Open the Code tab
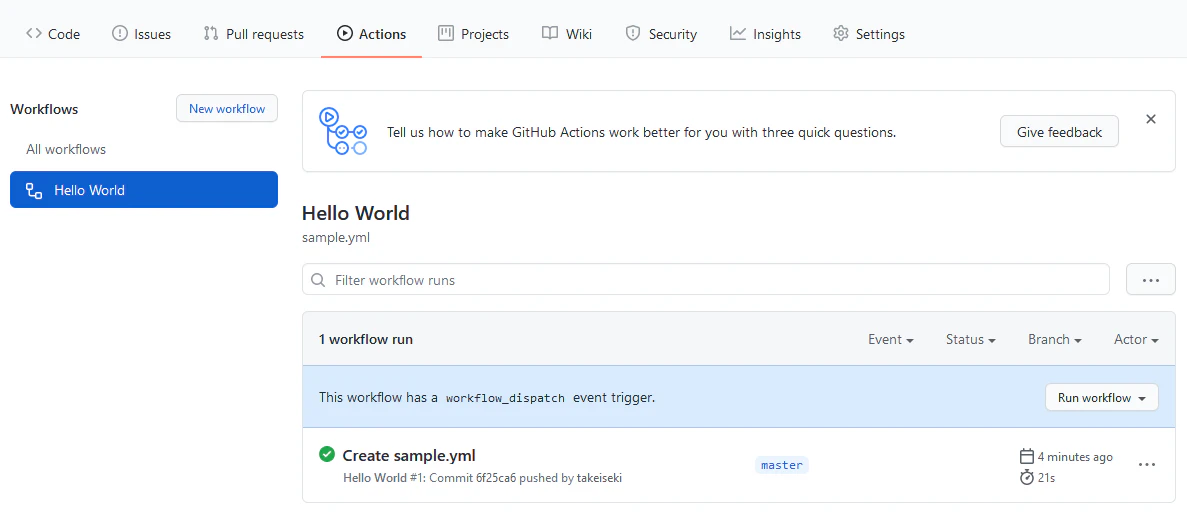The width and height of the screenshot is (1187, 521). click(53, 34)
